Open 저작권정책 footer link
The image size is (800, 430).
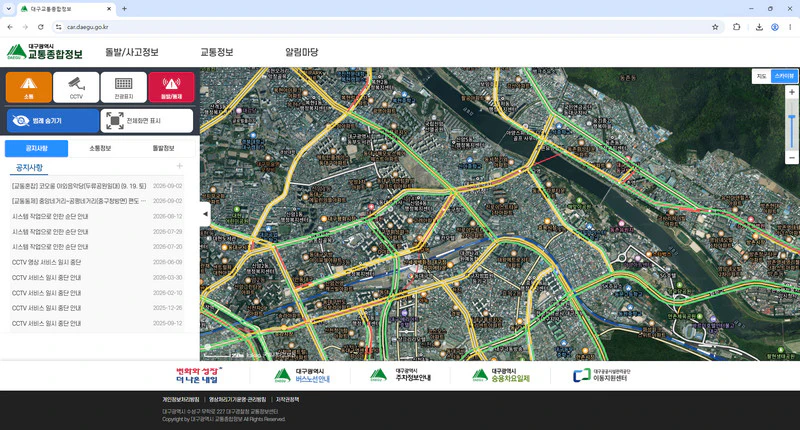pyautogui.click(x=287, y=399)
